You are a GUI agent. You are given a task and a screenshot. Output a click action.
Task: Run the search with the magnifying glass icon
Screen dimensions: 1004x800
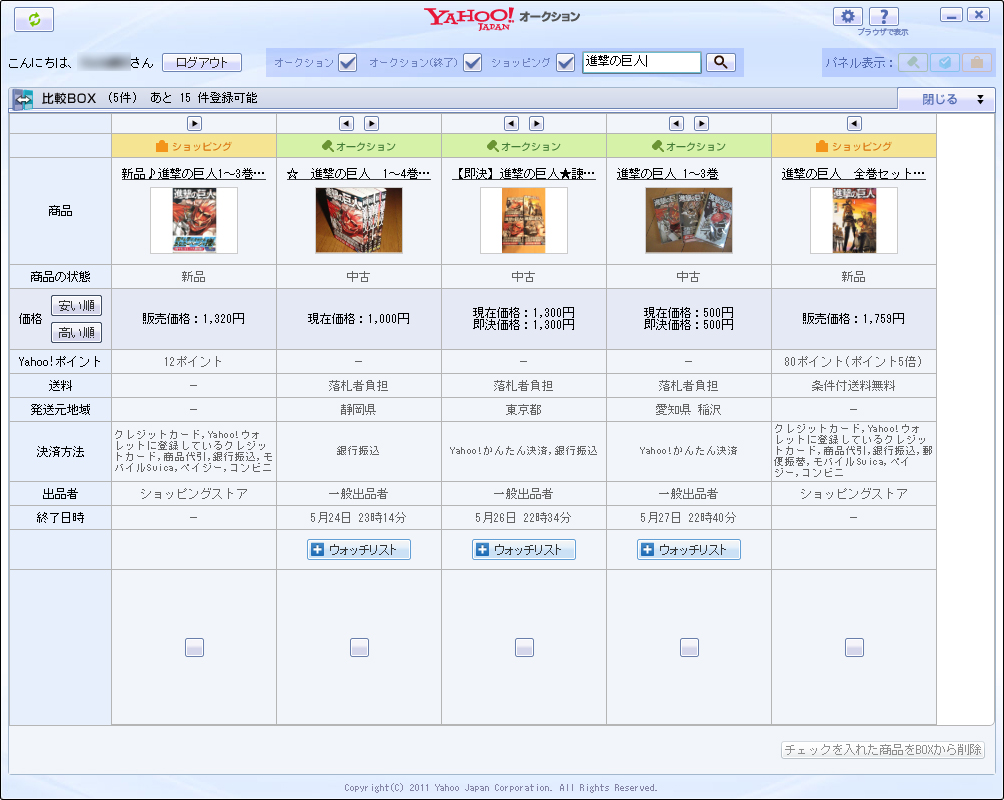[719, 62]
